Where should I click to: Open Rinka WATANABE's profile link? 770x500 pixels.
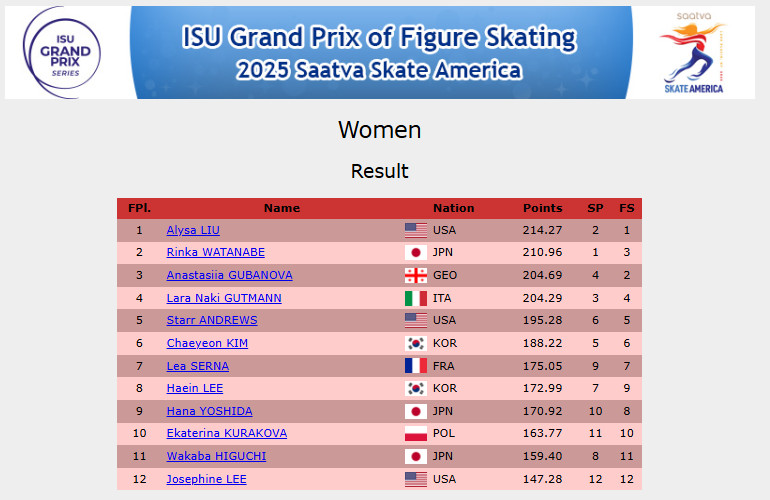[x=215, y=252]
